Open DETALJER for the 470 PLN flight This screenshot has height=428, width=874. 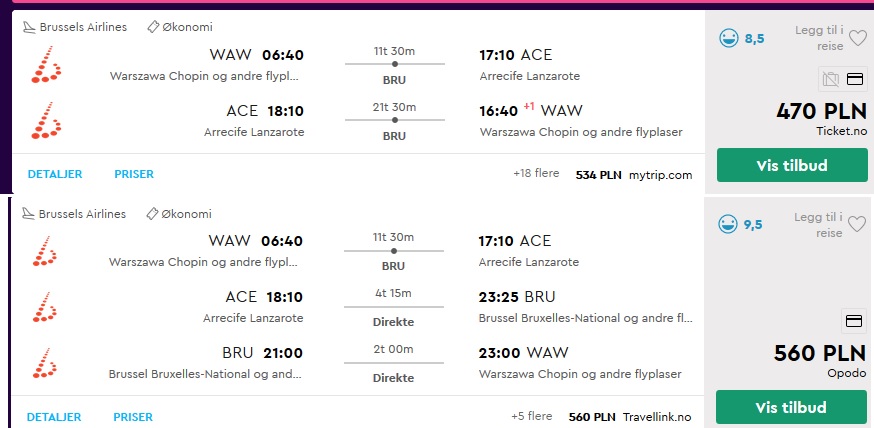(55, 174)
